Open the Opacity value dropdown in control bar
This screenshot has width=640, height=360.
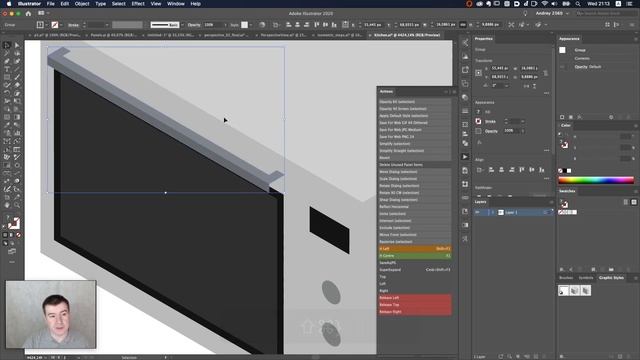225,25
